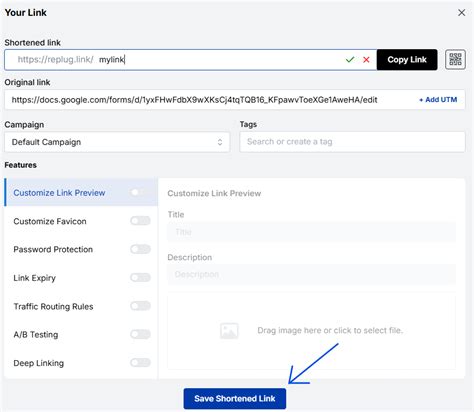This screenshot has width=474, height=412.
Task: Click the + Add UTM link
Action: pos(438,100)
